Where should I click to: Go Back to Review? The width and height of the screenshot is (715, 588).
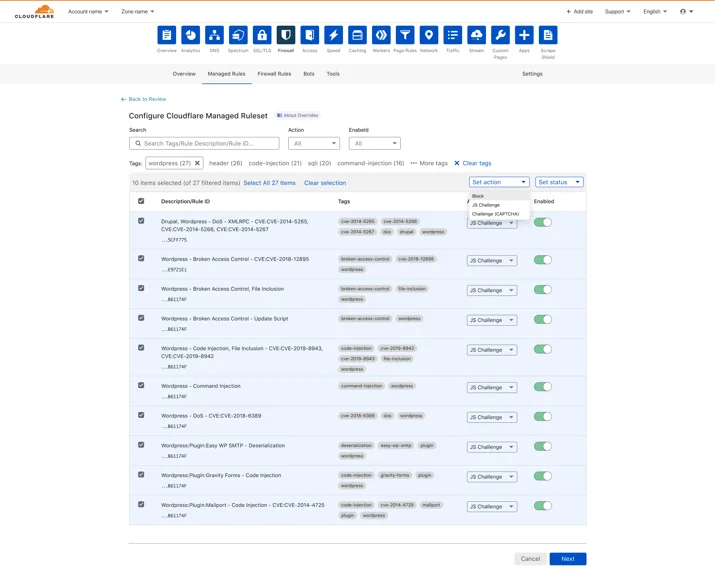(x=144, y=99)
